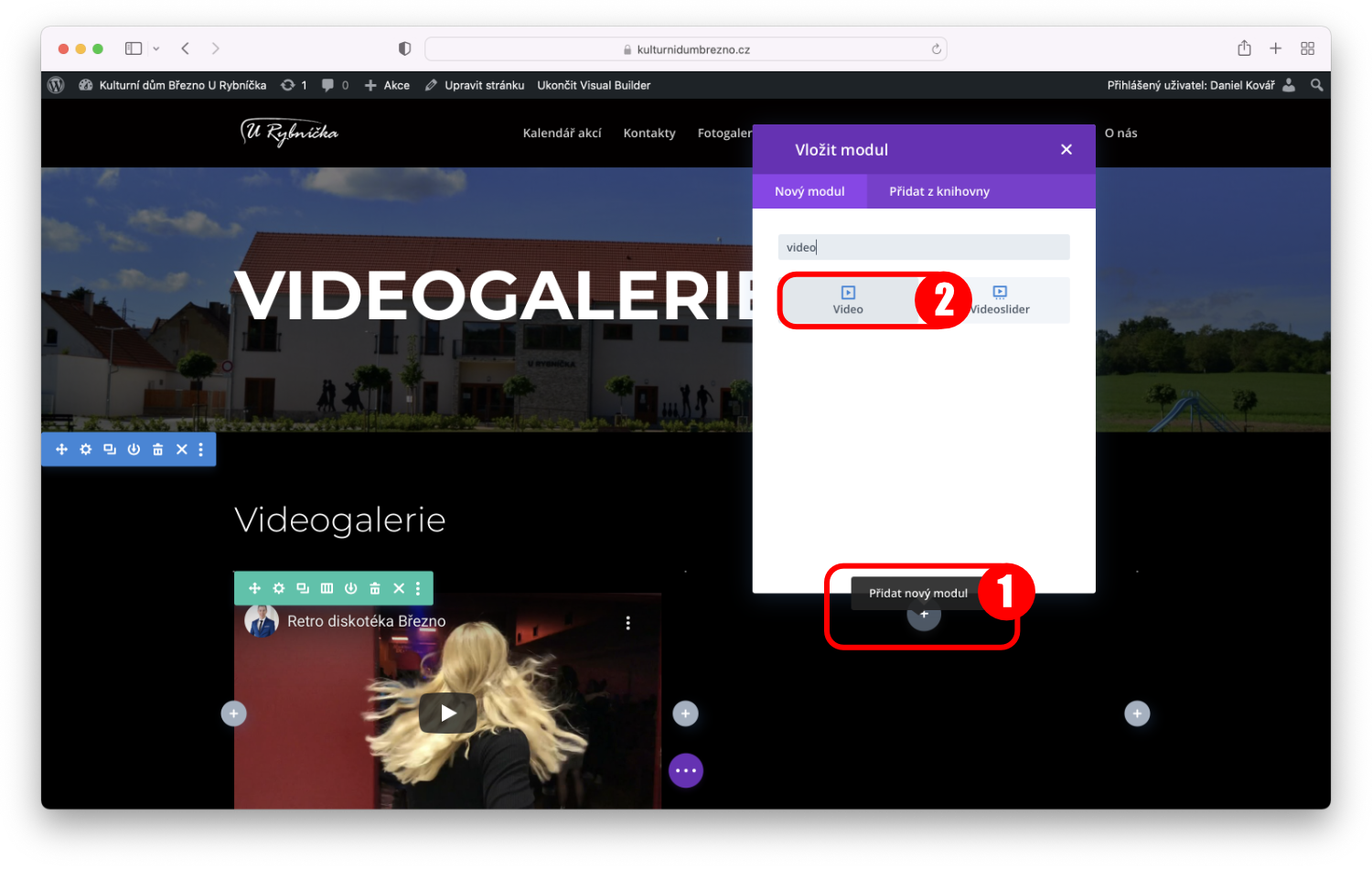The width and height of the screenshot is (1372, 869).
Task: Click Videogalerie section heading text
Action: (x=340, y=520)
